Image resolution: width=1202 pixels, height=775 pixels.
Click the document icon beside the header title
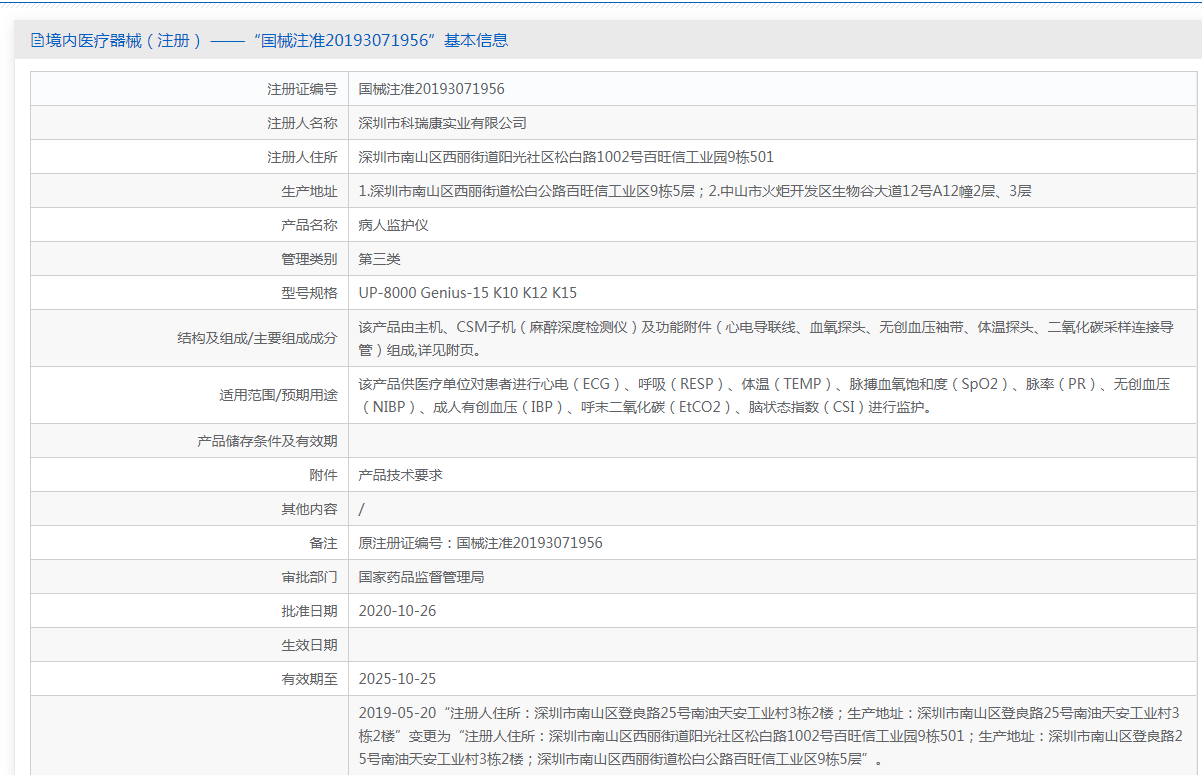click(x=37, y=41)
